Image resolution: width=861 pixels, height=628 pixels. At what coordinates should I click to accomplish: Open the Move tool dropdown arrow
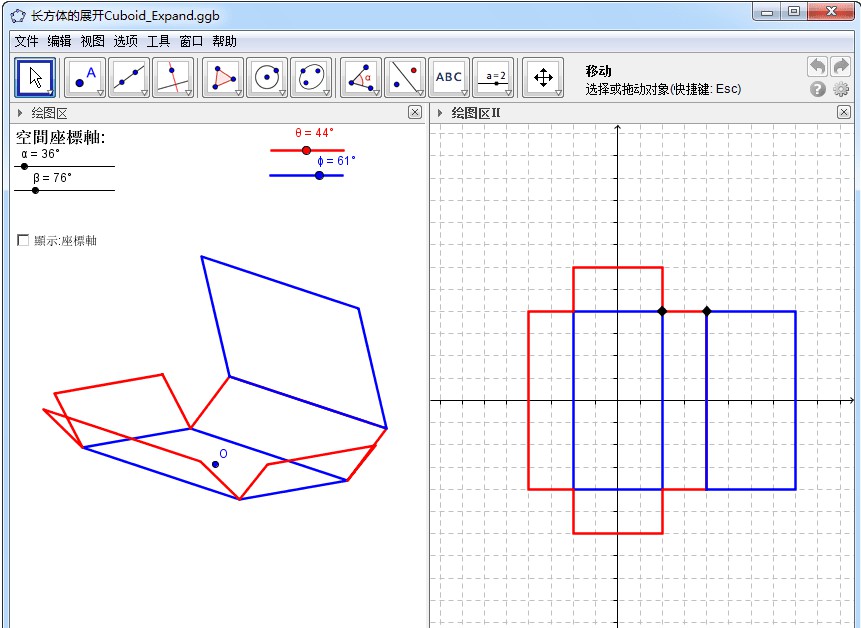tap(51, 93)
